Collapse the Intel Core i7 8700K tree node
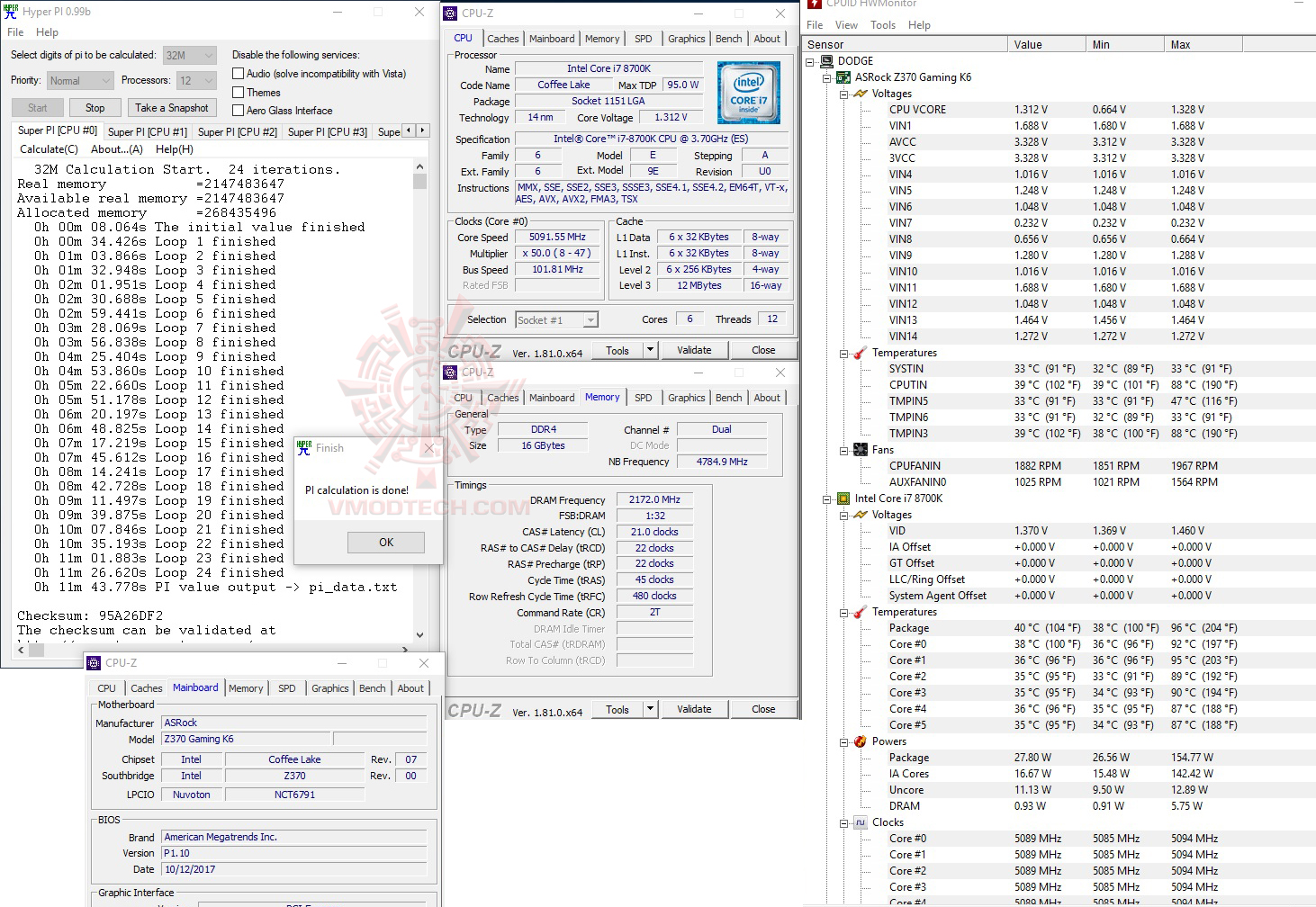This screenshot has width=1316, height=907. (x=826, y=498)
